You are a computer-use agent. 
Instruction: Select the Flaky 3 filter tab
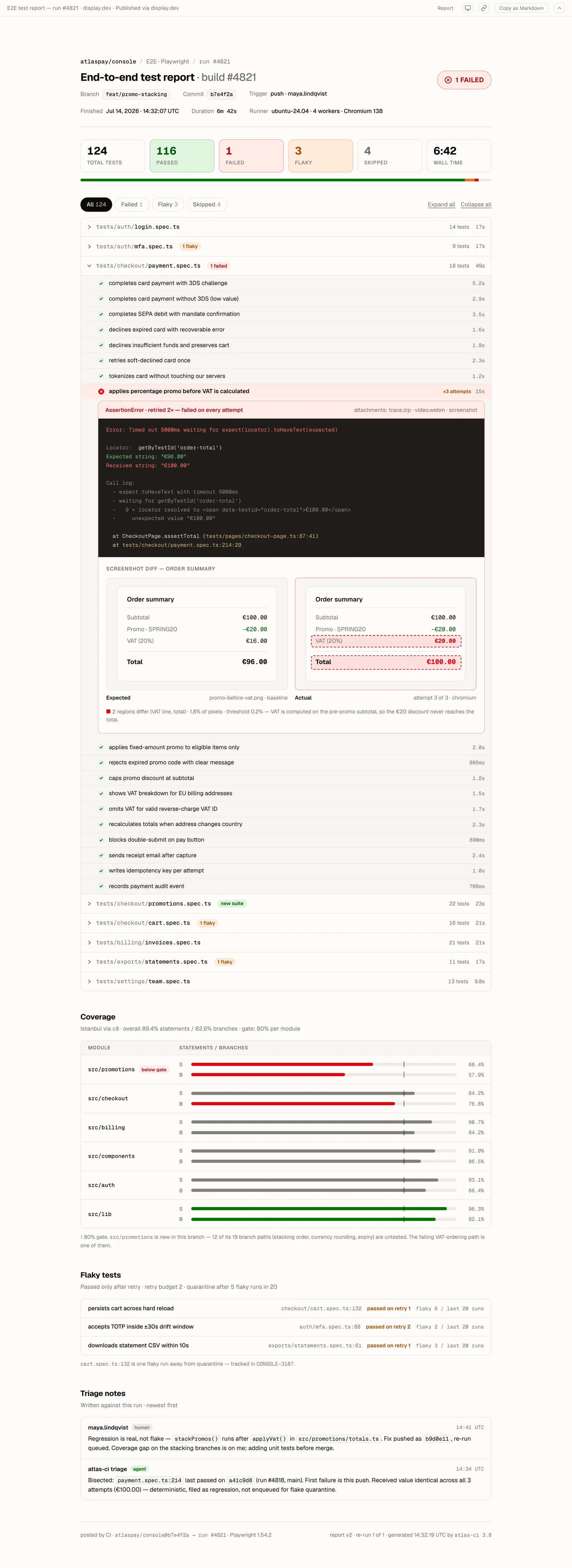[x=168, y=204]
